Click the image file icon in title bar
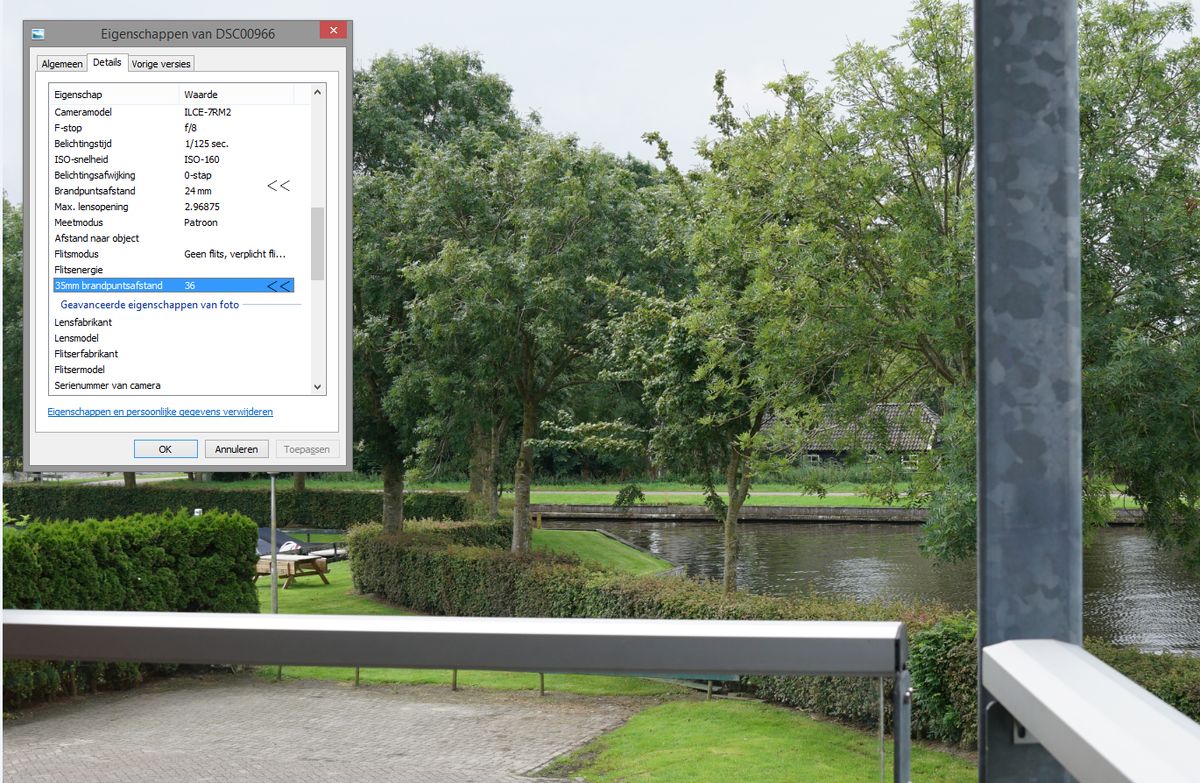The image size is (1200, 783). click(x=39, y=33)
